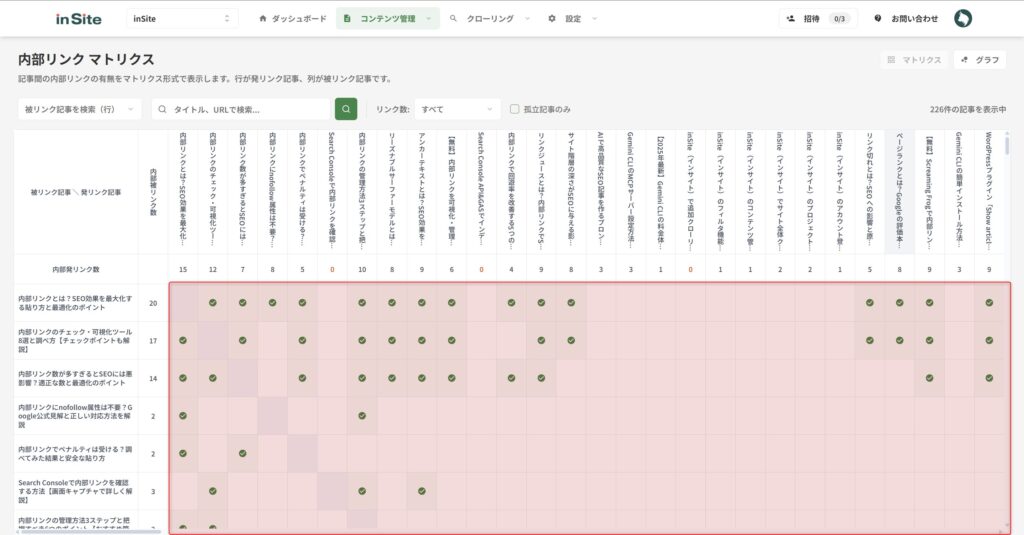The width and height of the screenshot is (1024, 535).
Task: Click the green search magnifier button
Action: (x=346, y=109)
